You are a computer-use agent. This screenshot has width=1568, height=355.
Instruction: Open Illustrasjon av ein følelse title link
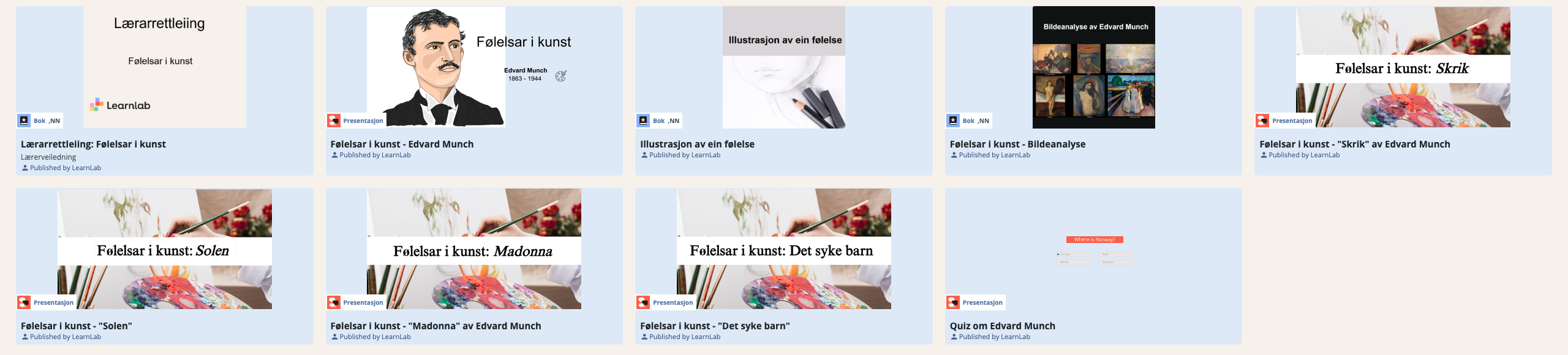(x=697, y=144)
